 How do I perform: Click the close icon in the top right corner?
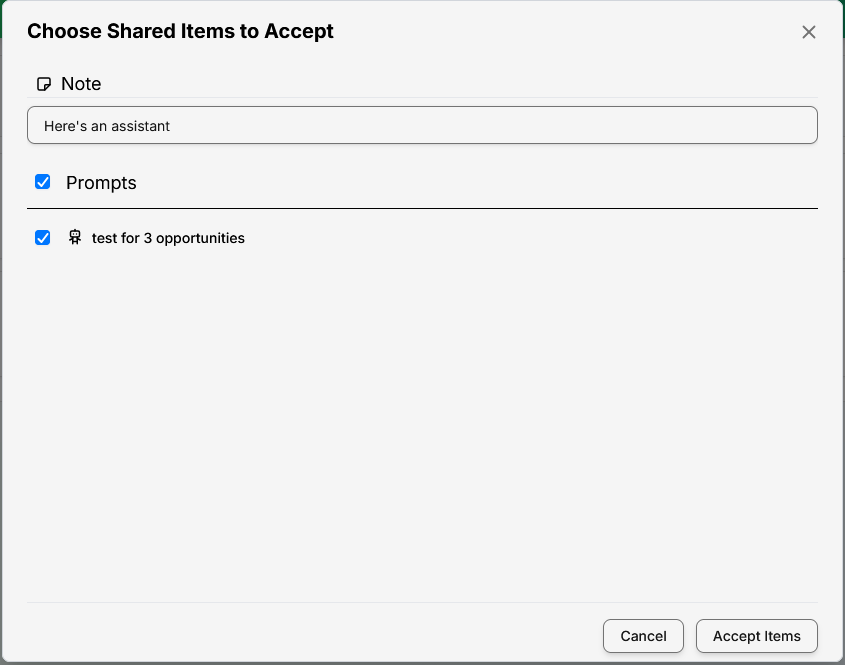pyautogui.click(x=809, y=31)
